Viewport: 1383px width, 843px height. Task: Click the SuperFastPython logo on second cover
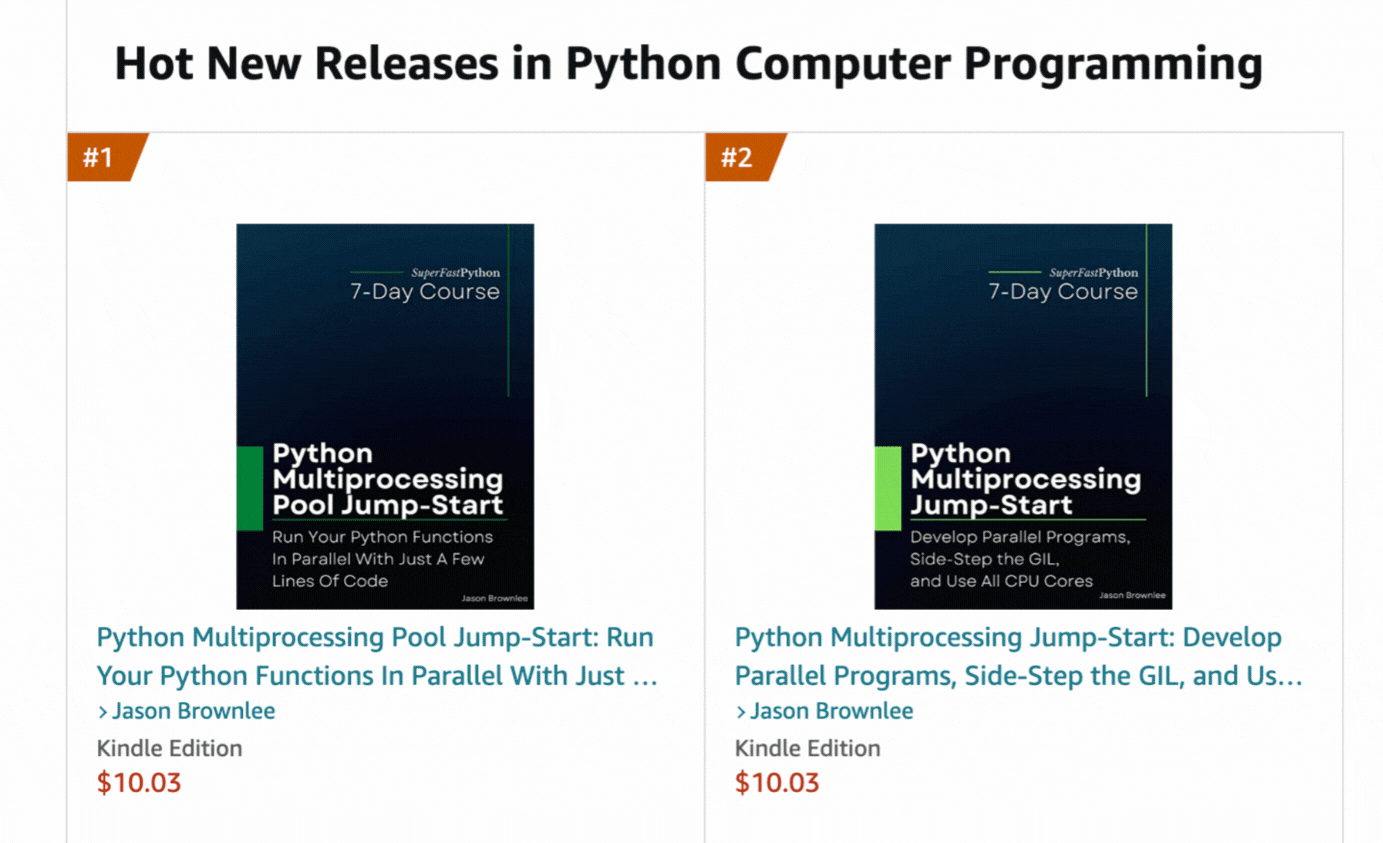1093,272
